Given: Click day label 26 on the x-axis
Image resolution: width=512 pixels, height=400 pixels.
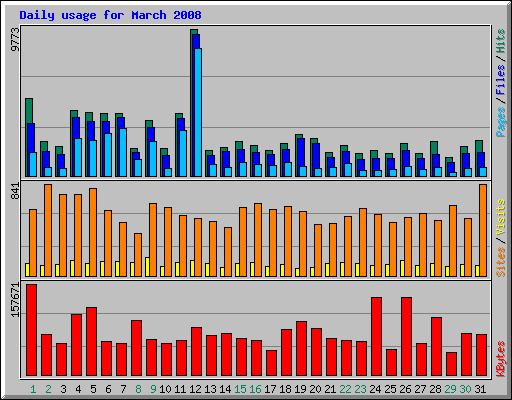Looking at the screenshot, I should [405, 389].
